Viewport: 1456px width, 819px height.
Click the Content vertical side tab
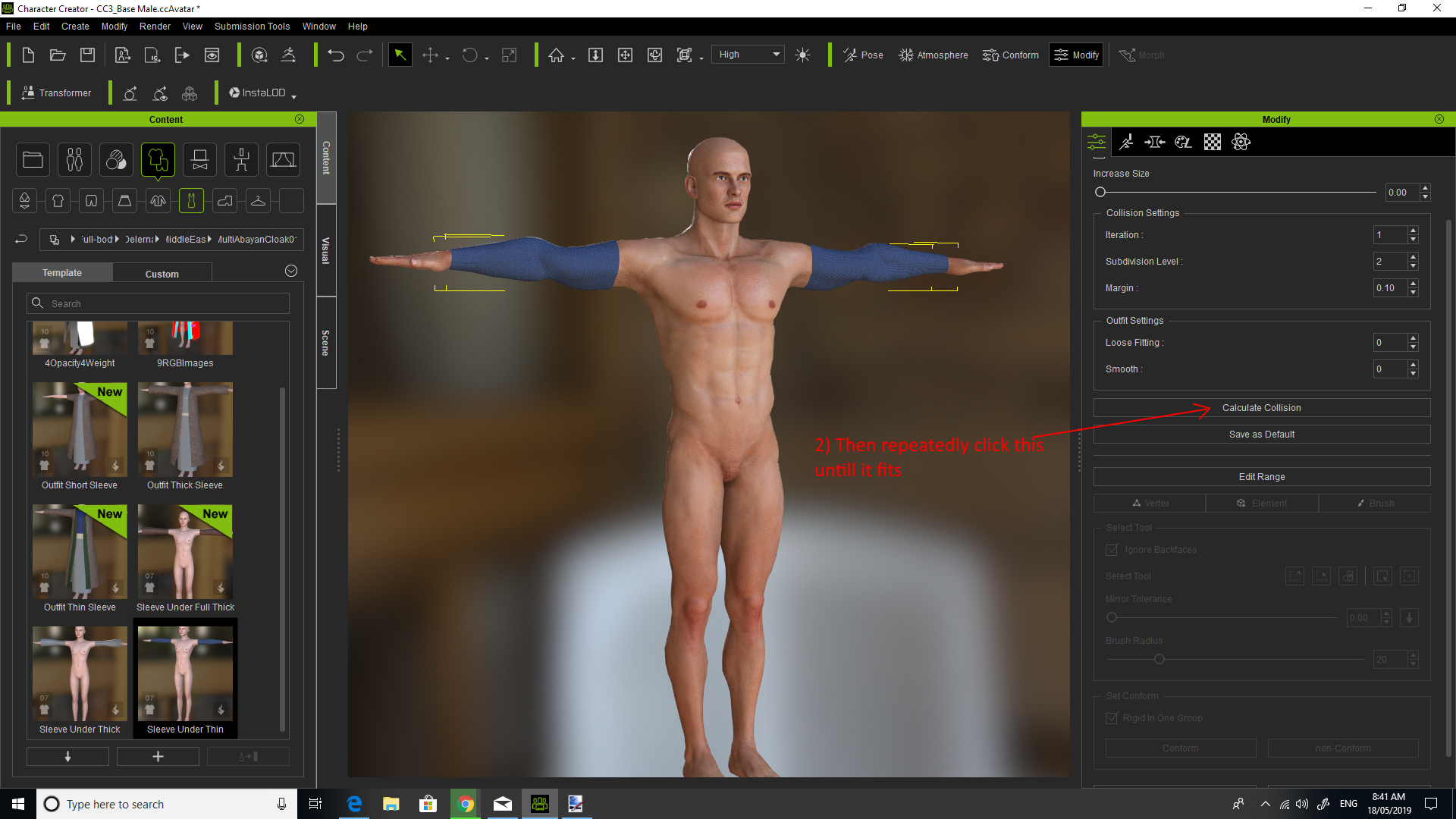(x=326, y=158)
